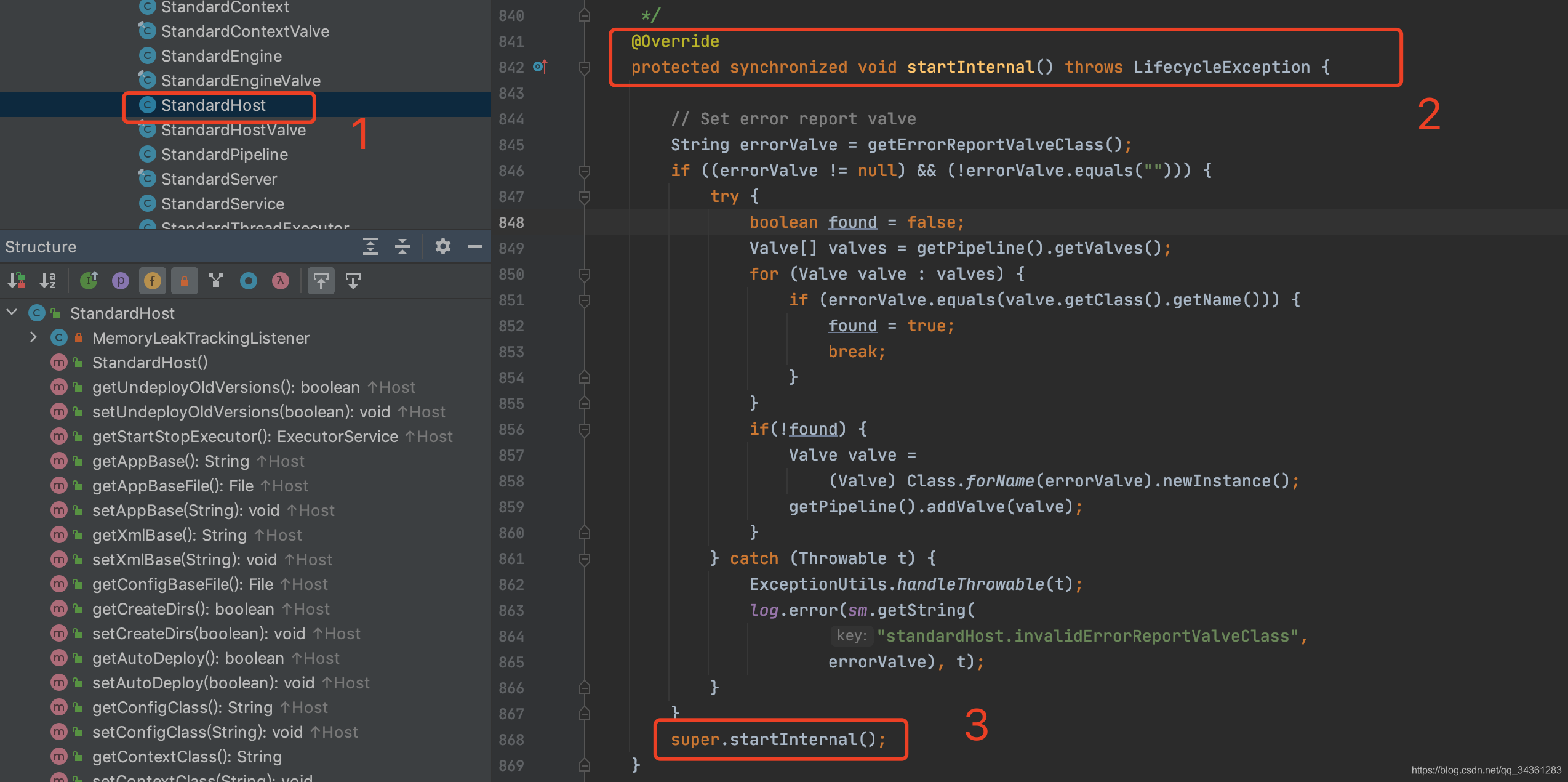The height and width of the screenshot is (782, 1568).
Task: Select StandardContextValve in project tree
Action: tap(245, 31)
